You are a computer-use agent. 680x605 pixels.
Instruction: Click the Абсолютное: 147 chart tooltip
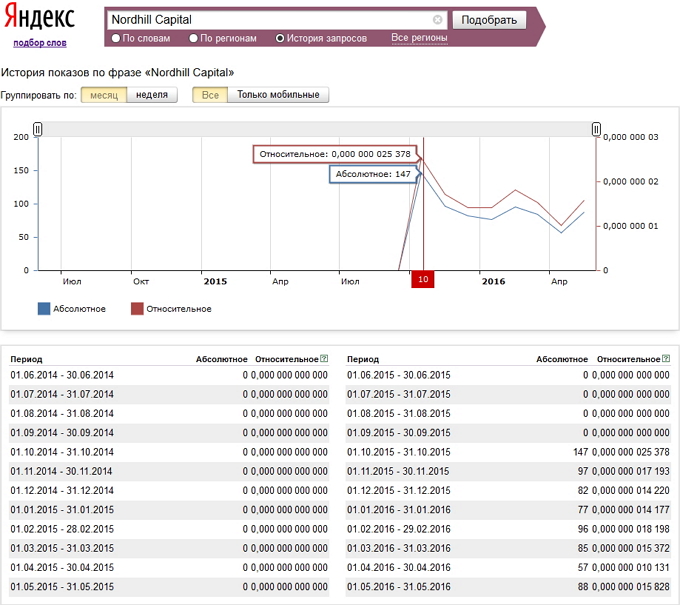[373, 174]
